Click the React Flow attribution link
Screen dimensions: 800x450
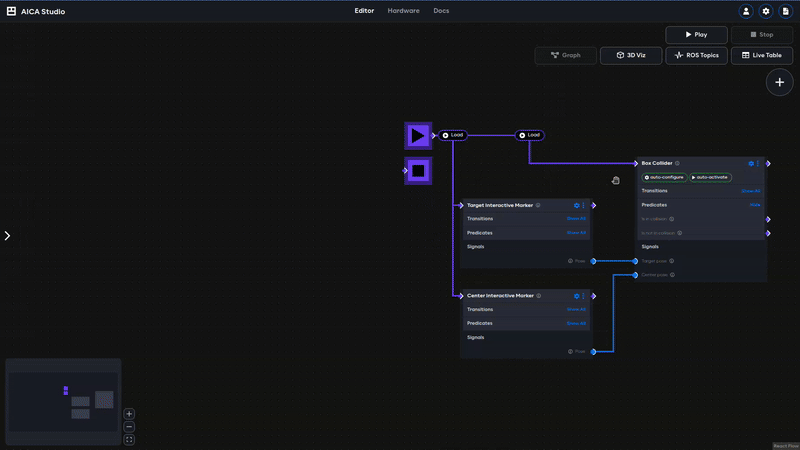786,446
